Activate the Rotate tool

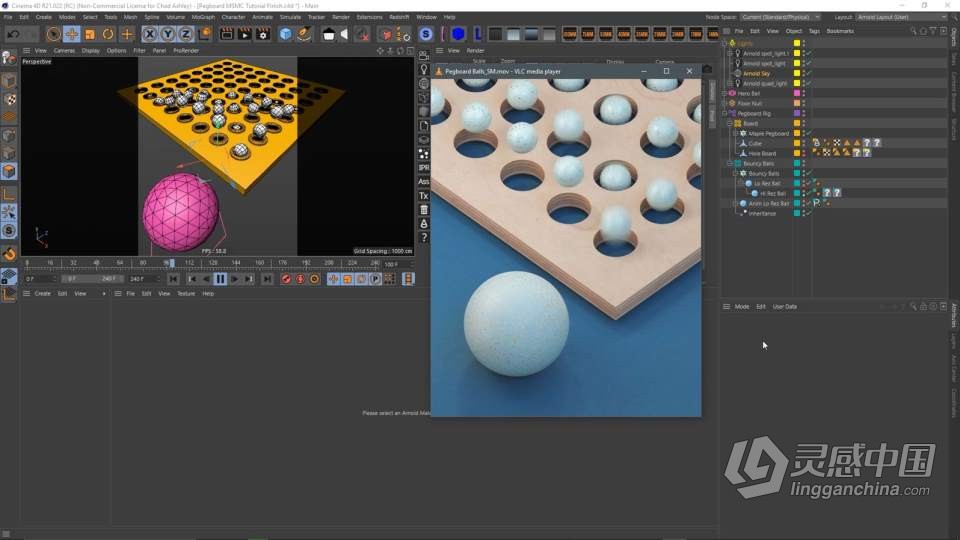(108, 34)
